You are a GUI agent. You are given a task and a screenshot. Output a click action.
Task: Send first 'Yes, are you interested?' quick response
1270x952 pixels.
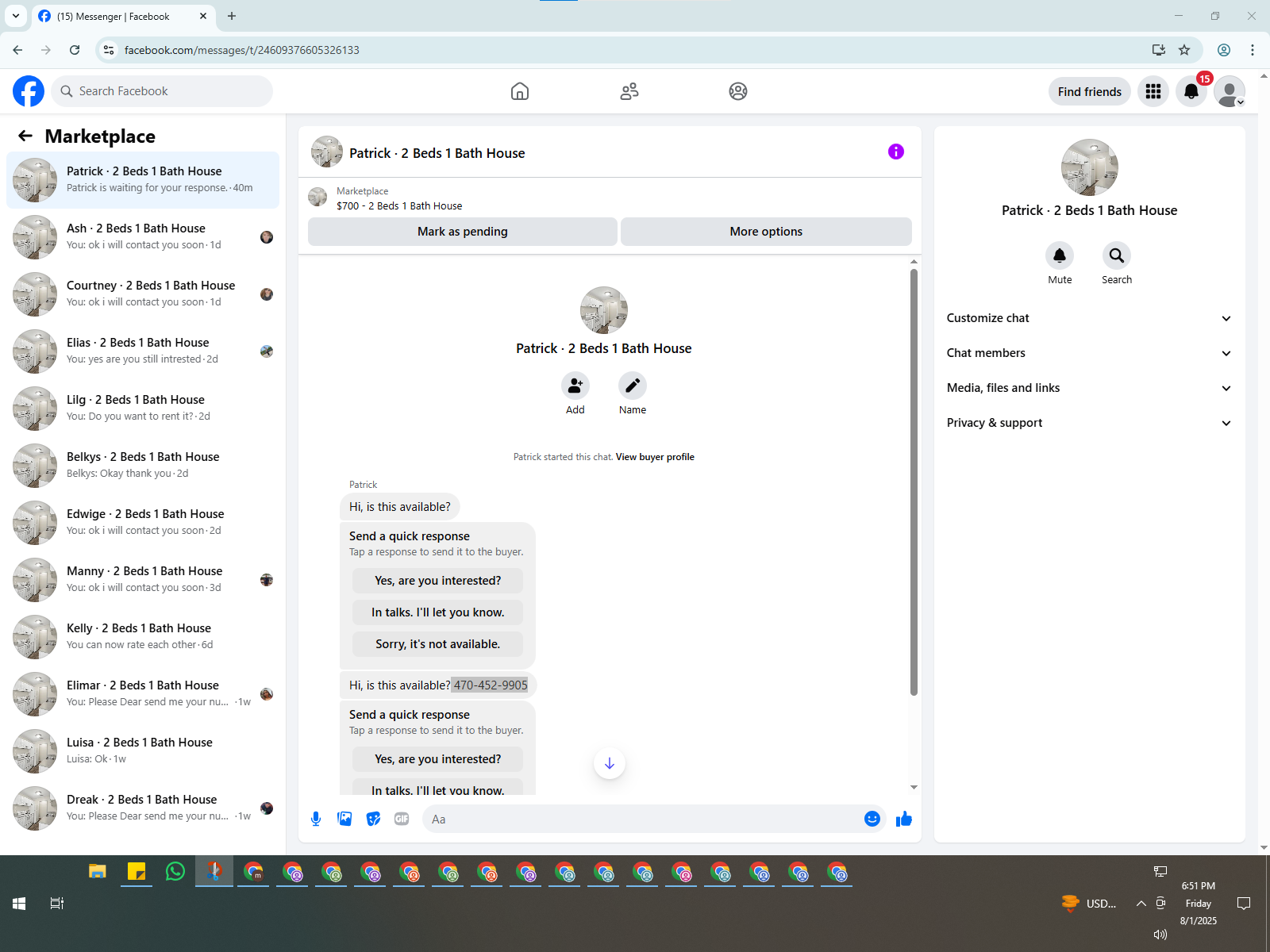[438, 581]
